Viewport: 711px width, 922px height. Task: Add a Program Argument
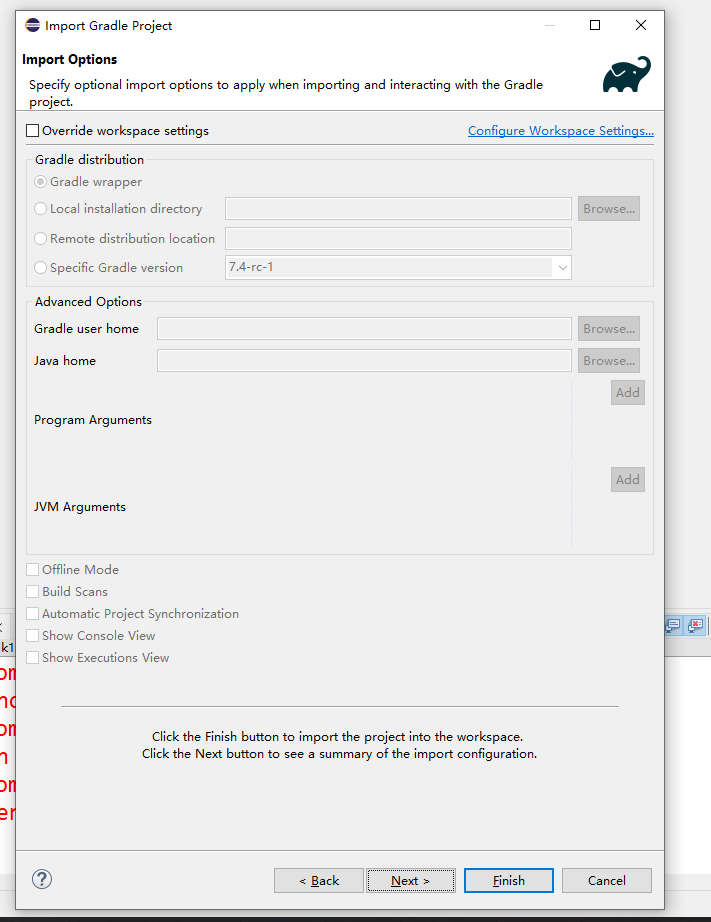tap(627, 393)
